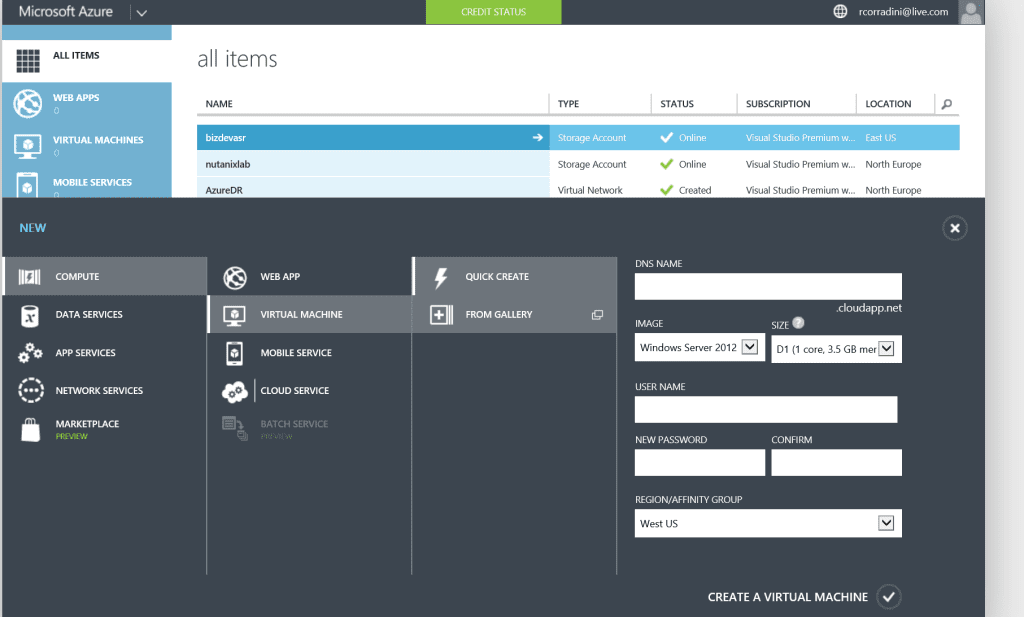Viewport: 1024px width, 617px height.
Task: Click the Cloud Service cloud gear icon
Action: [x=234, y=391]
